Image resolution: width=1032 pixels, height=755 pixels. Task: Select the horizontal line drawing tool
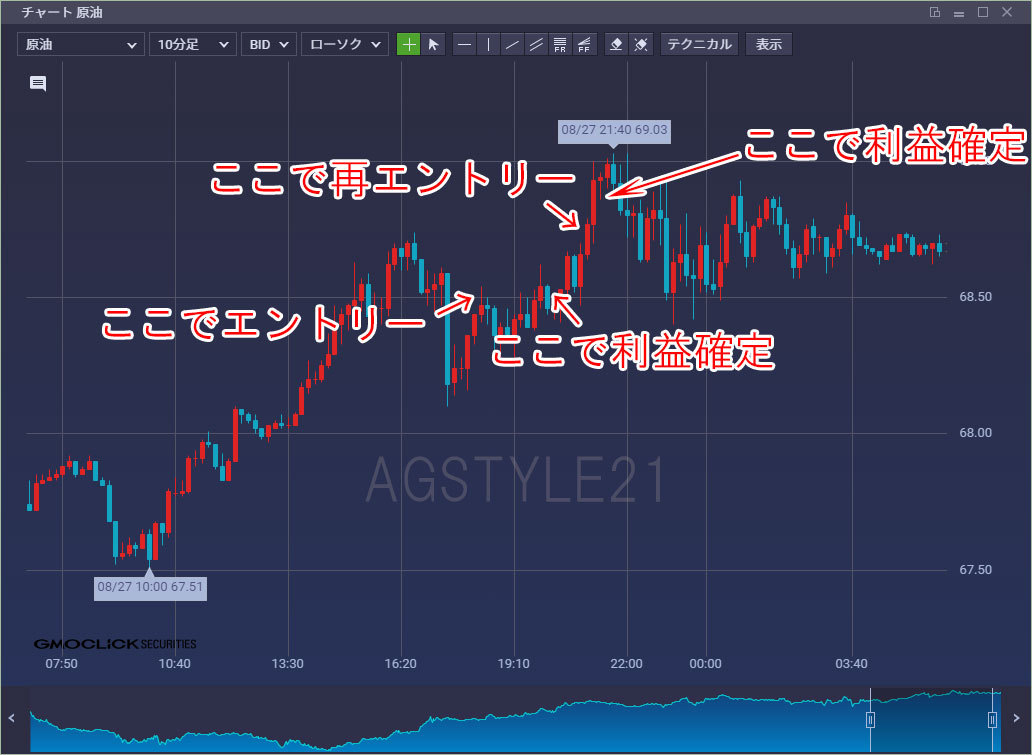click(x=465, y=45)
